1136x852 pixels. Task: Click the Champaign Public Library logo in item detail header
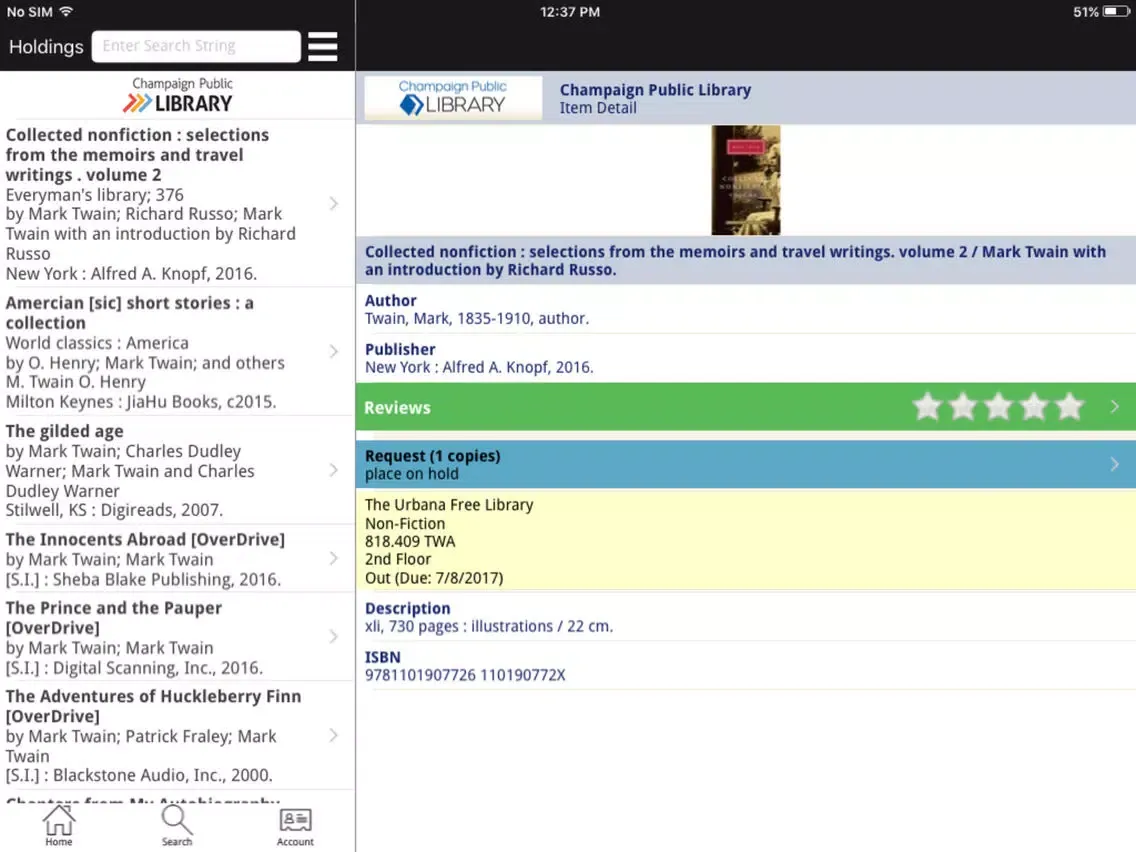453,98
